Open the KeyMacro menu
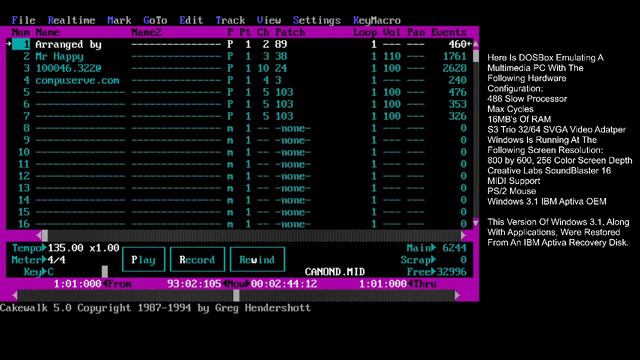Screen dimensions: 640x360 377,20
